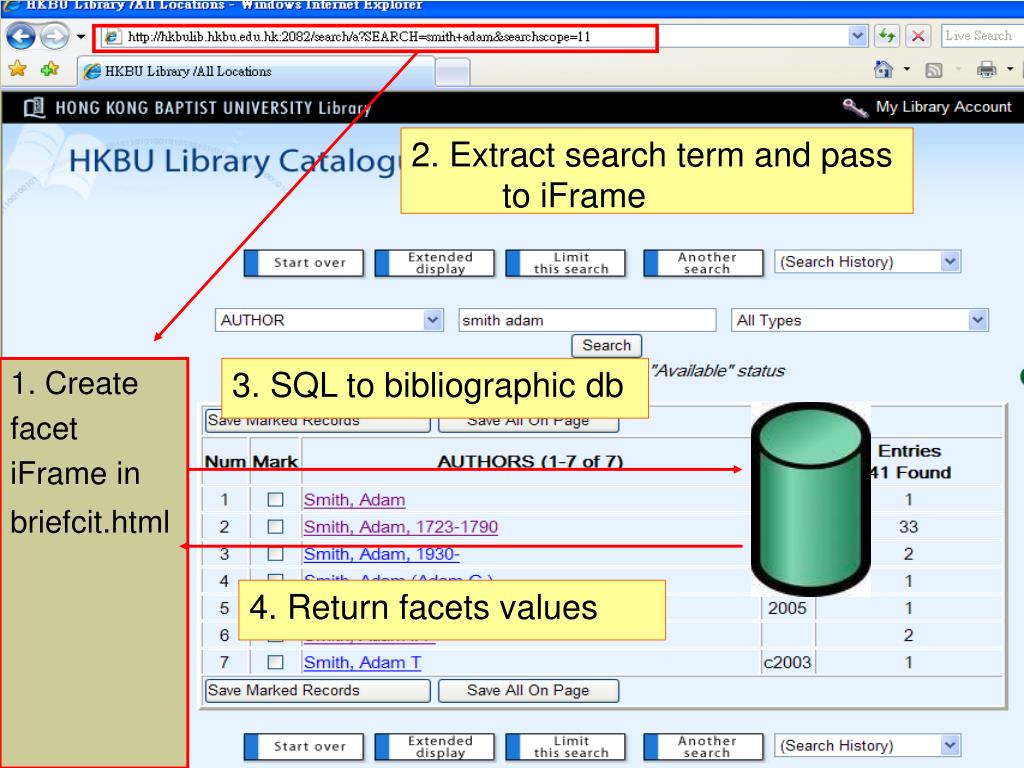
Task: Click bottom Save Marked Records button
Action: pyautogui.click(x=318, y=690)
